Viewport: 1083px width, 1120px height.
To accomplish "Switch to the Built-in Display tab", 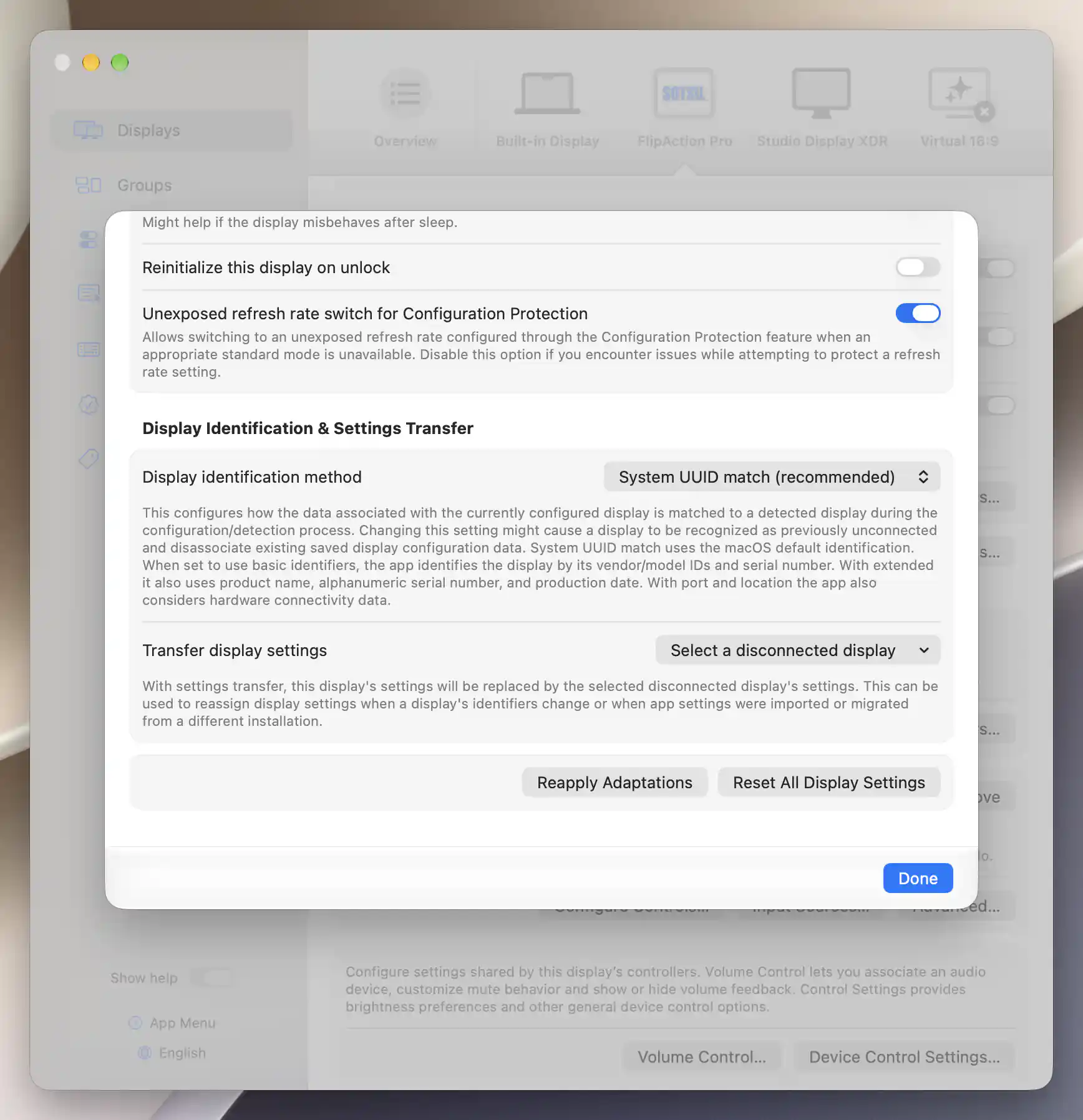I will coord(547,109).
